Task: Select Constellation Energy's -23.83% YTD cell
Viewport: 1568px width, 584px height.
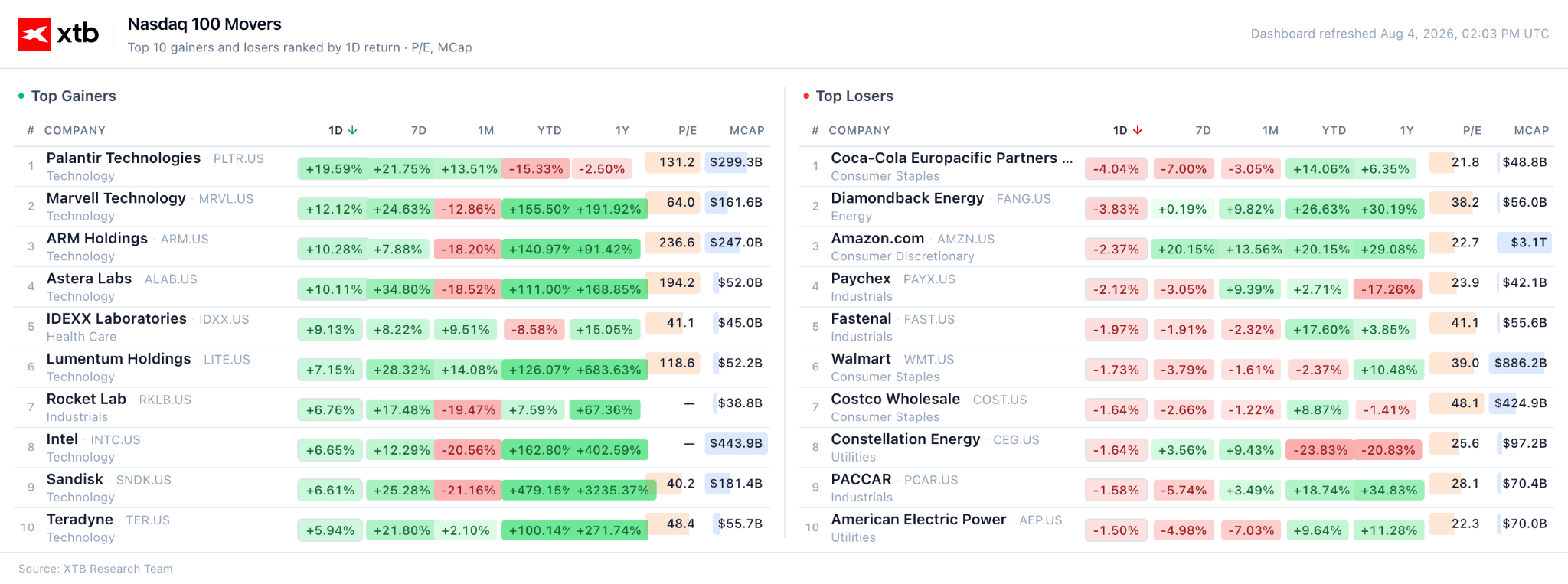Action: tap(1320, 450)
